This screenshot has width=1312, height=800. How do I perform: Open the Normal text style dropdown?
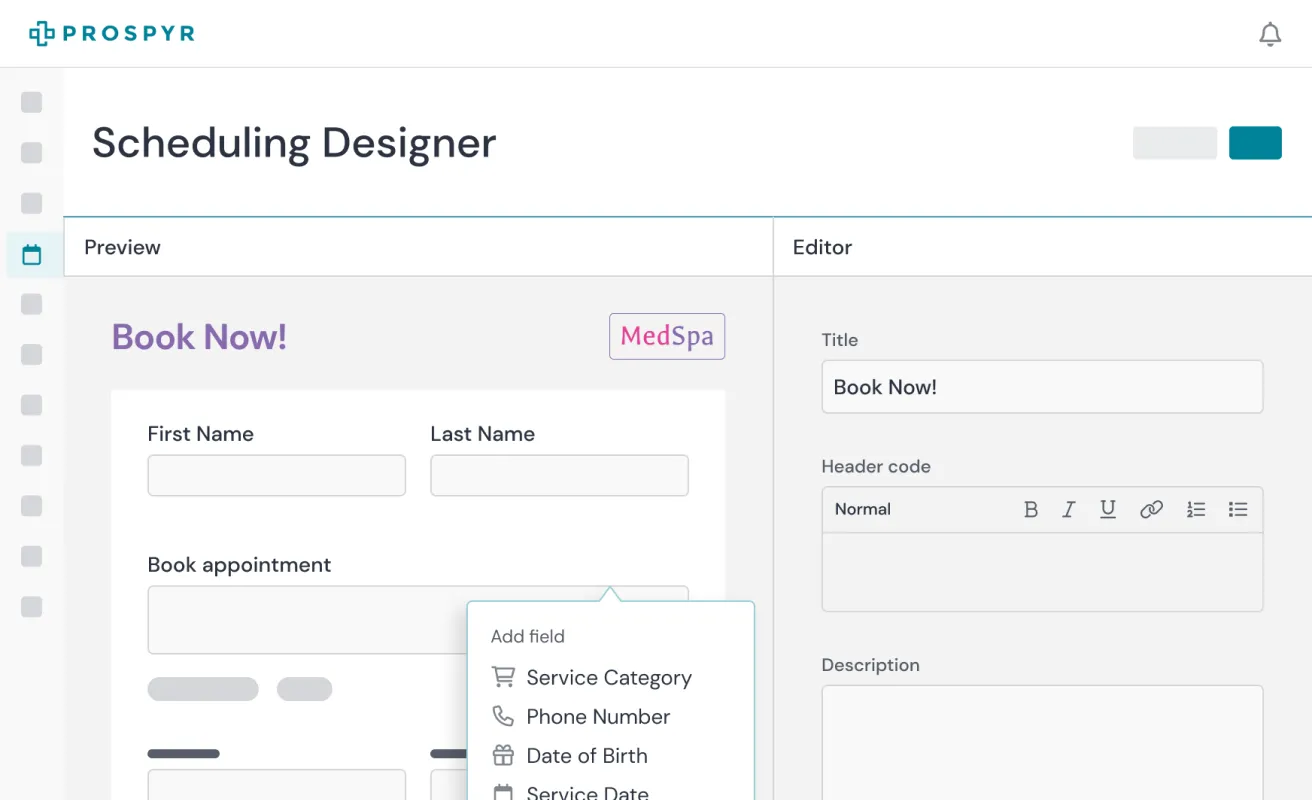pyautogui.click(x=863, y=510)
